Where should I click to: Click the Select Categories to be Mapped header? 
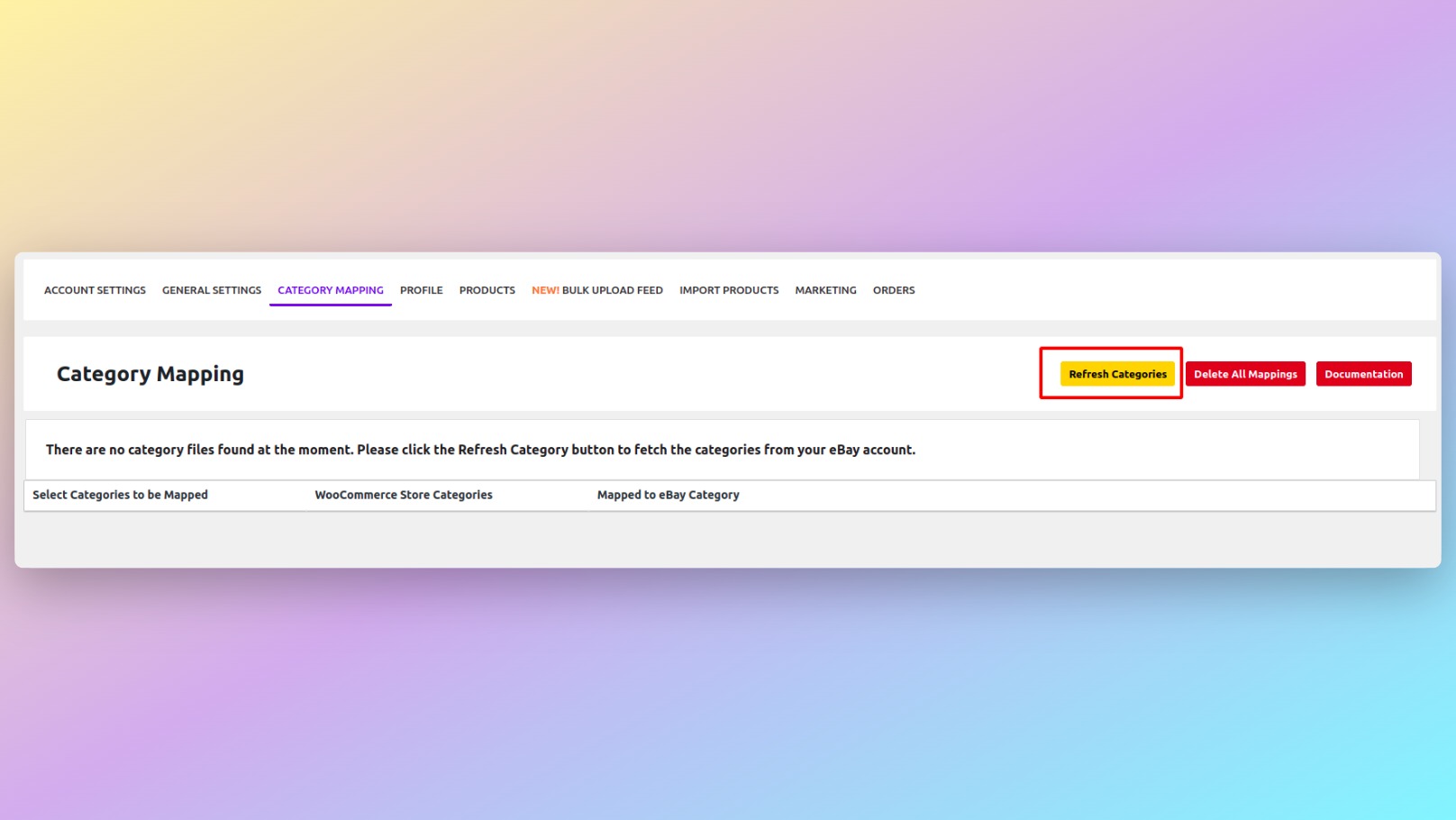coord(120,495)
